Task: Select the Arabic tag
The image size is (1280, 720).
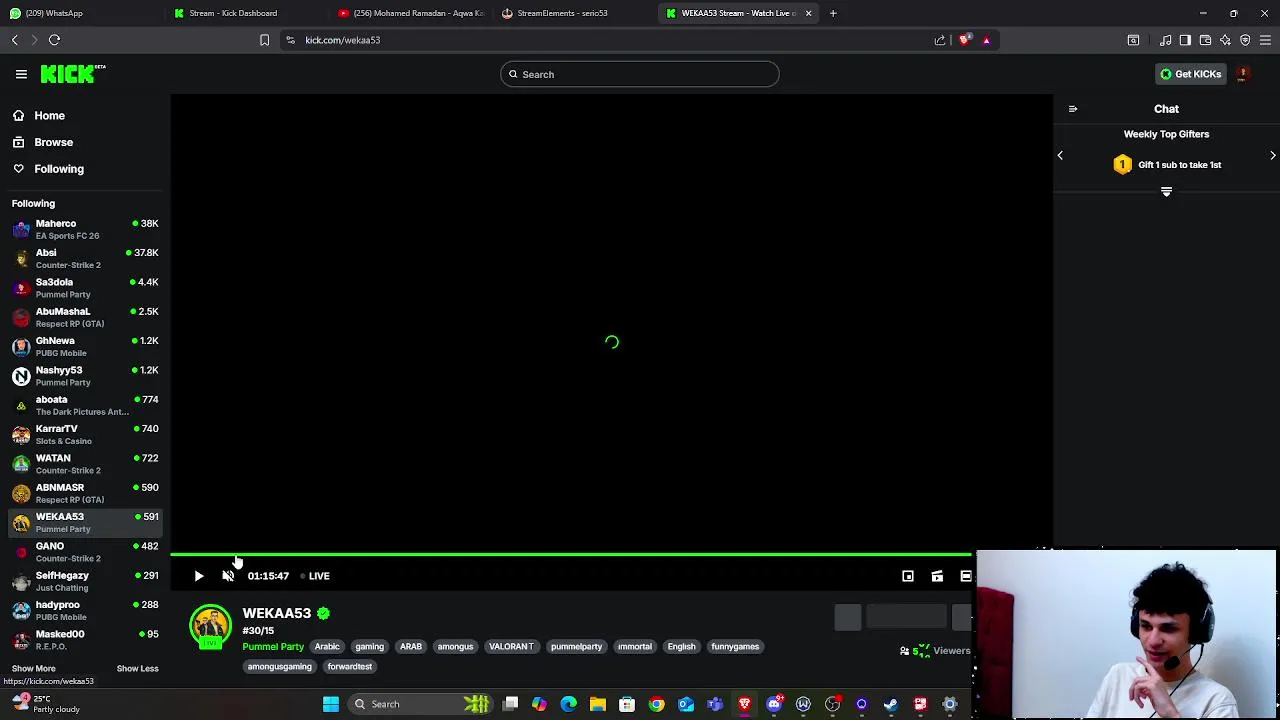Action: (x=327, y=647)
